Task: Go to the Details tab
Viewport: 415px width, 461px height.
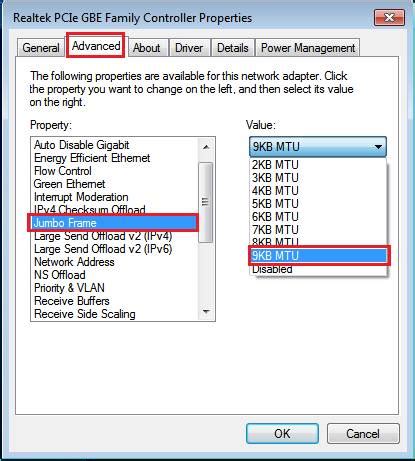Action: click(233, 48)
